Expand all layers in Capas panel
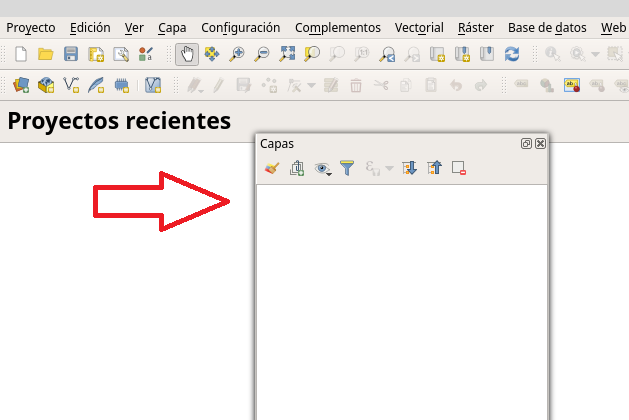Screen dimensions: 629x420 [409, 169]
